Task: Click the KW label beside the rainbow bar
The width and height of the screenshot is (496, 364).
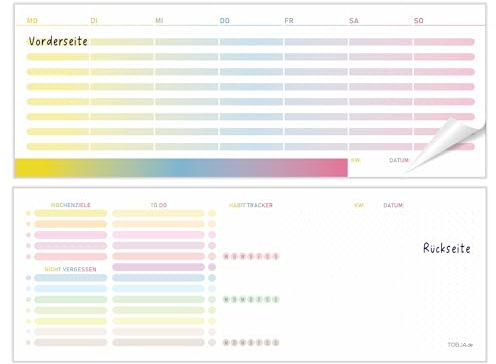Action: pos(356,160)
